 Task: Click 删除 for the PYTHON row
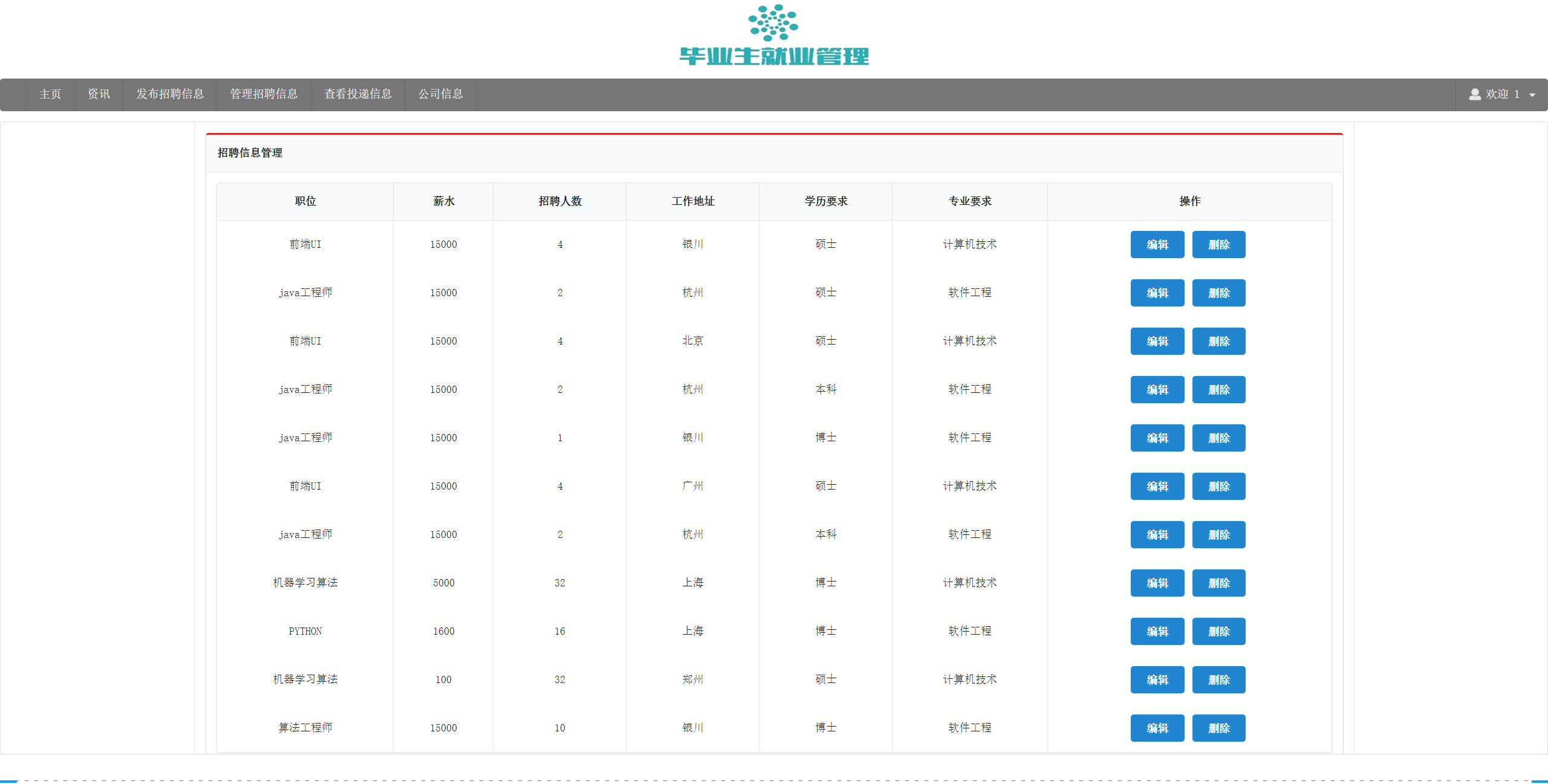tap(1219, 632)
